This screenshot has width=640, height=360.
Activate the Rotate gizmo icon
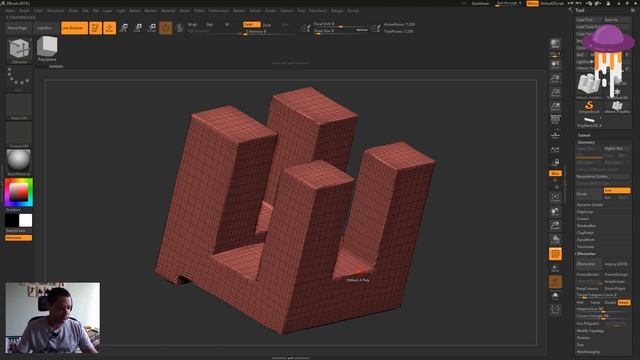click(152, 28)
